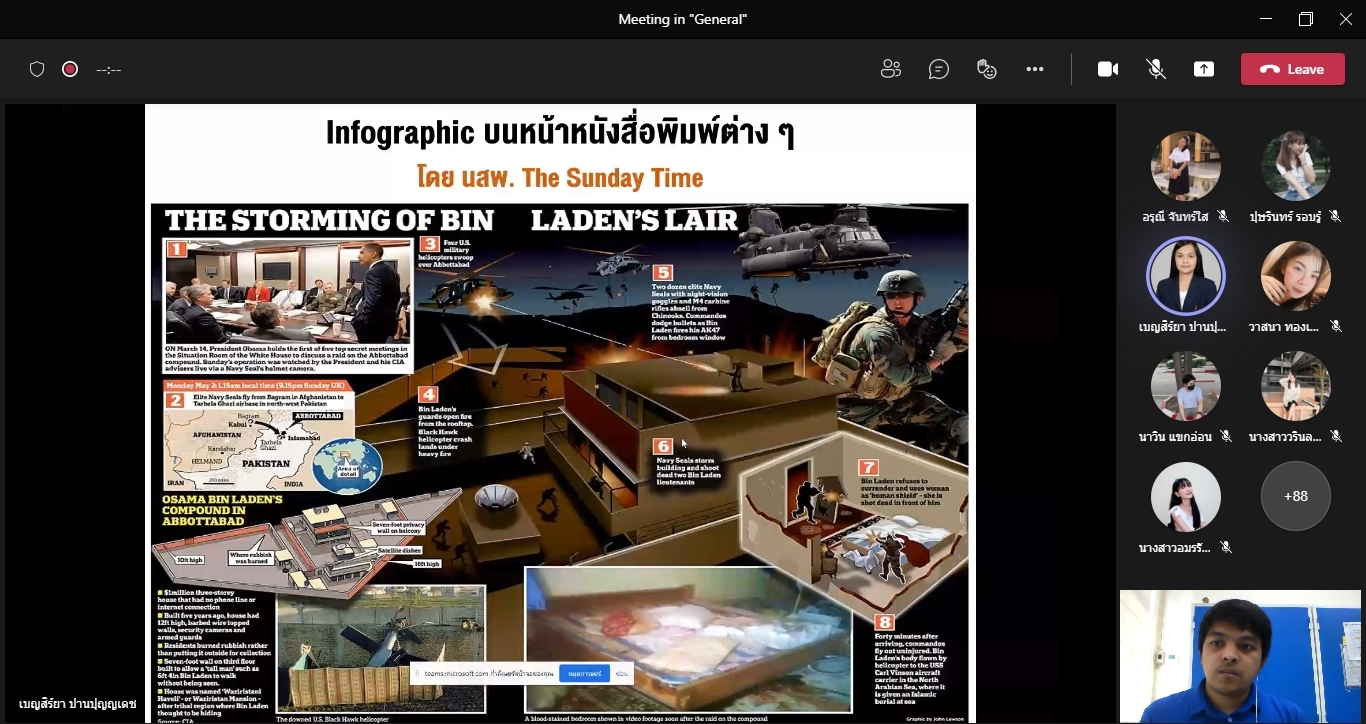Click the muted mic icon beside นาวิน แขกอ่อน
This screenshot has height=724, width=1366.
pyautogui.click(x=1226, y=436)
